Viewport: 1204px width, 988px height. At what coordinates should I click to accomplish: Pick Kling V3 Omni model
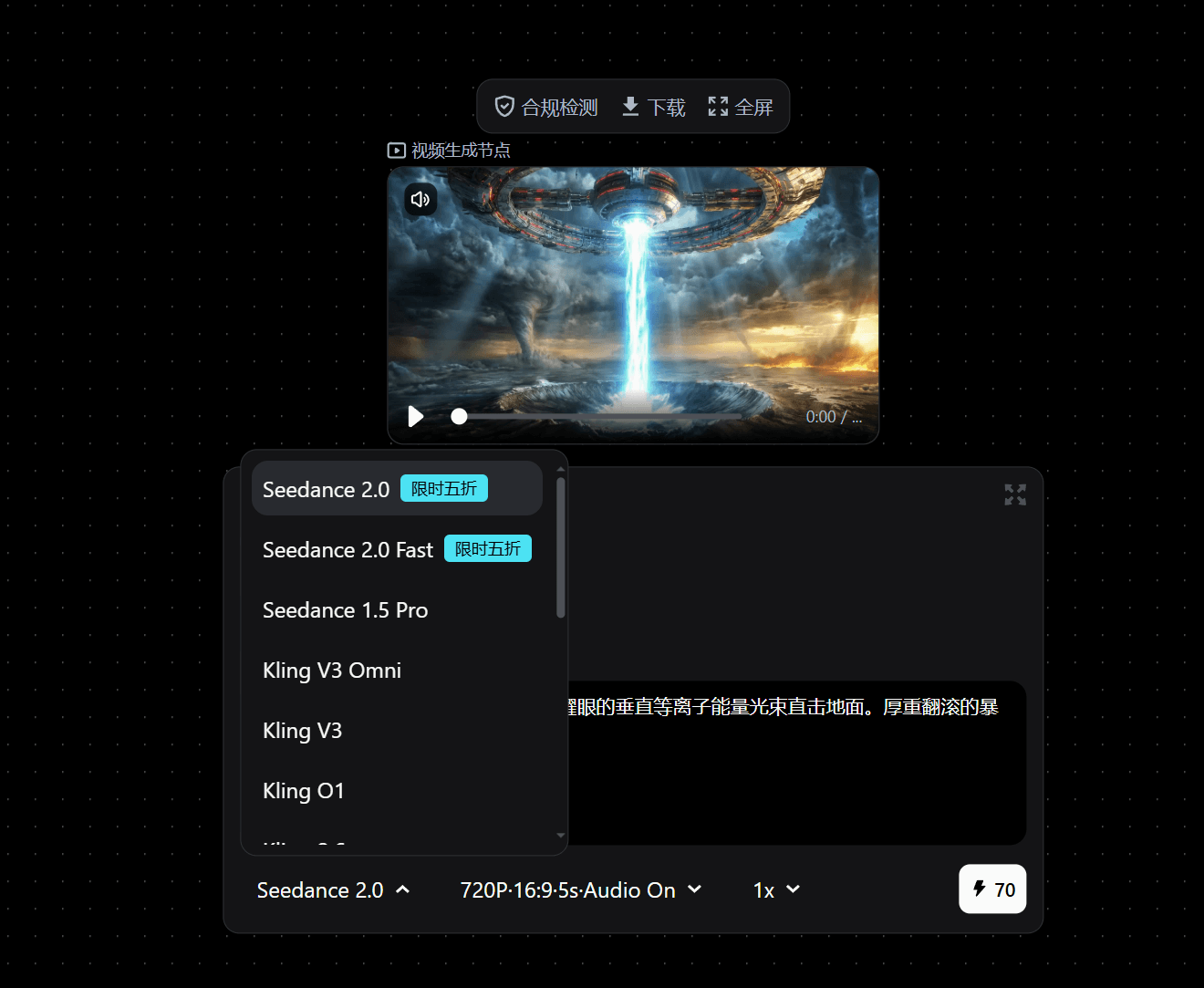332,671
